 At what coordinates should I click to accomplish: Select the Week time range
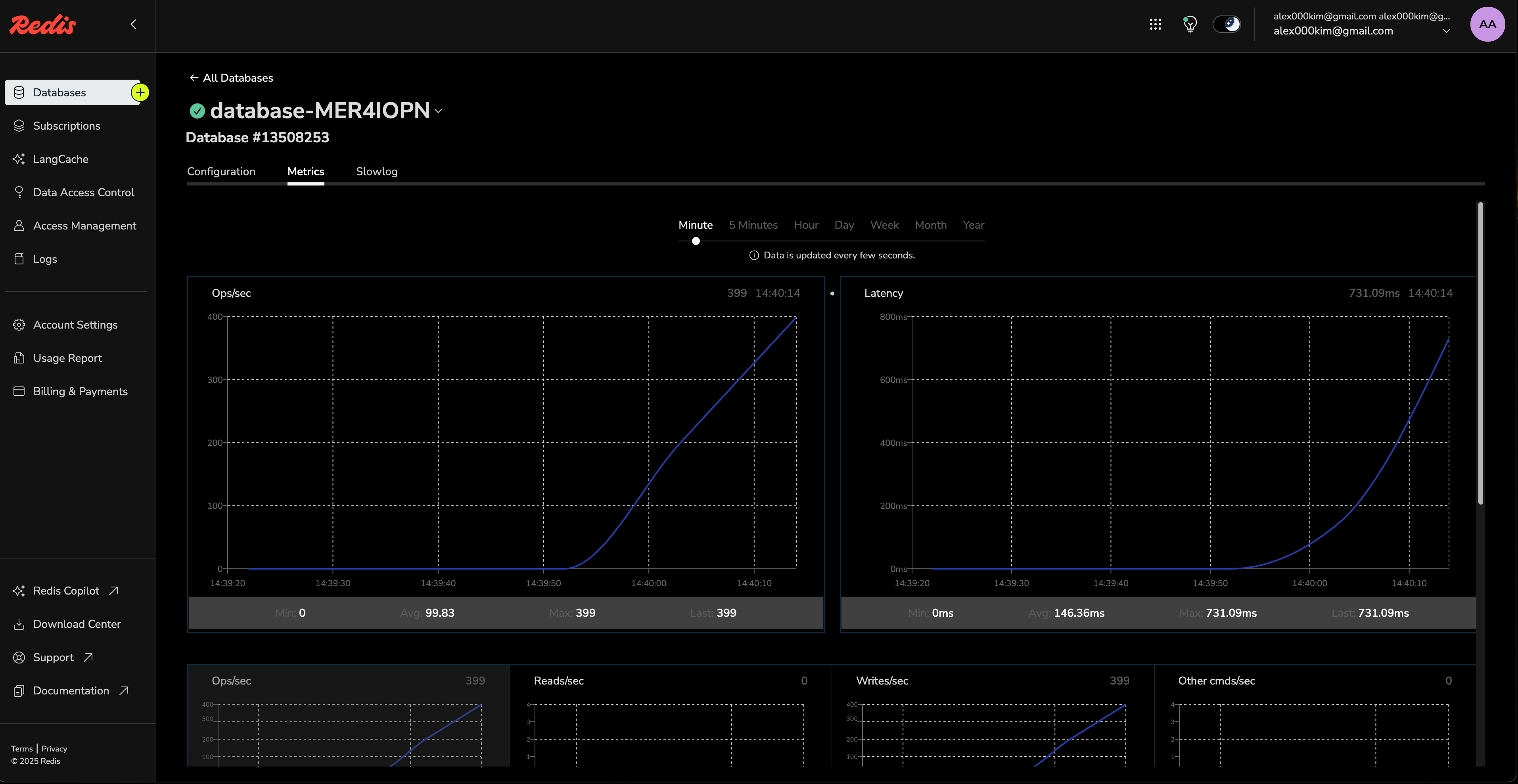(x=884, y=225)
